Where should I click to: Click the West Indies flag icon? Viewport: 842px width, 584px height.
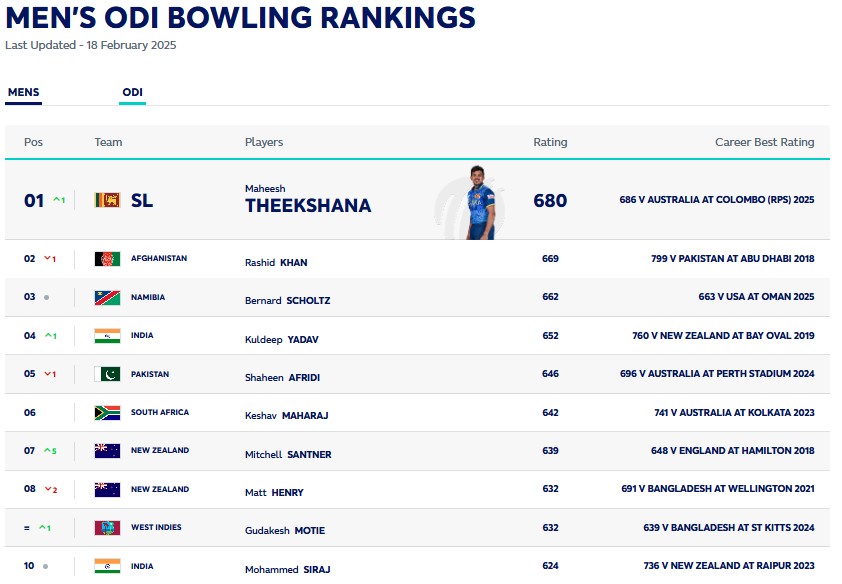click(x=107, y=527)
